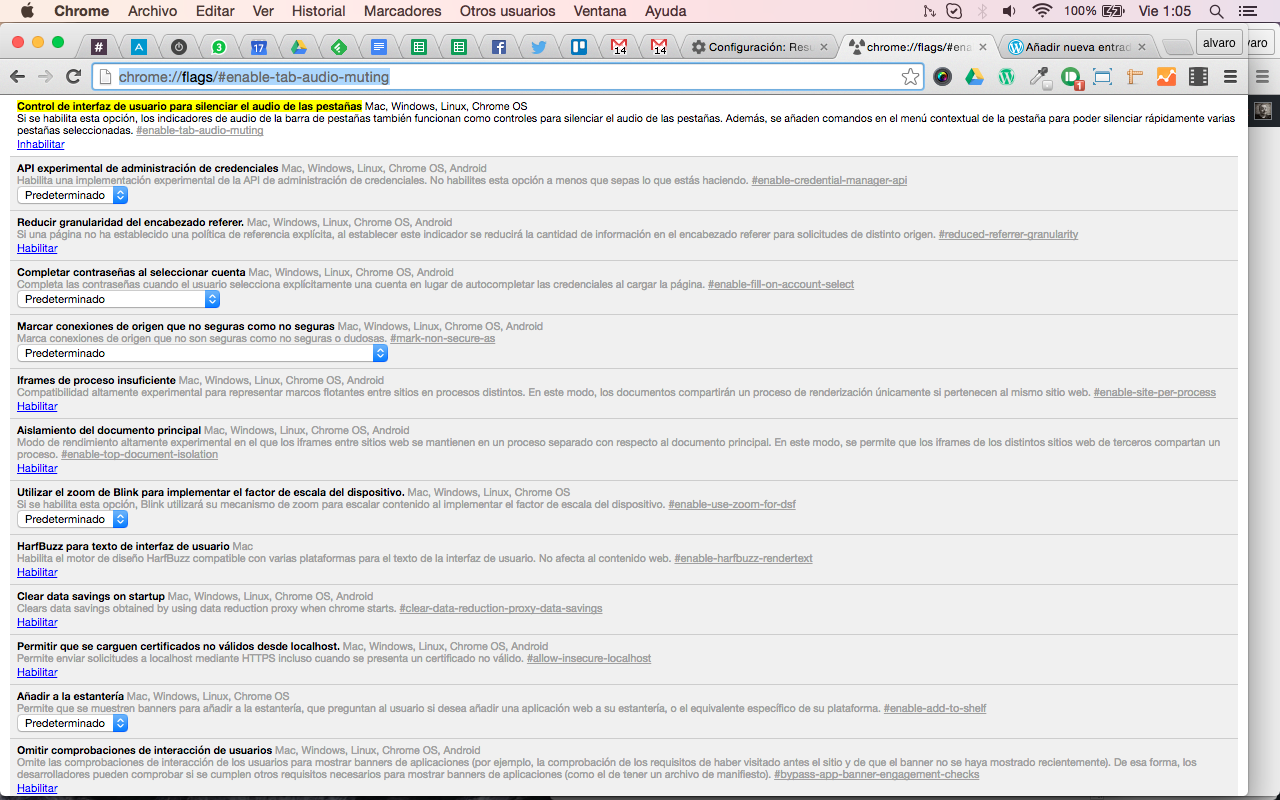Expand the credential manager API dropdown
The width and height of the screenshot is (1280, 800).
click(73, 195)
